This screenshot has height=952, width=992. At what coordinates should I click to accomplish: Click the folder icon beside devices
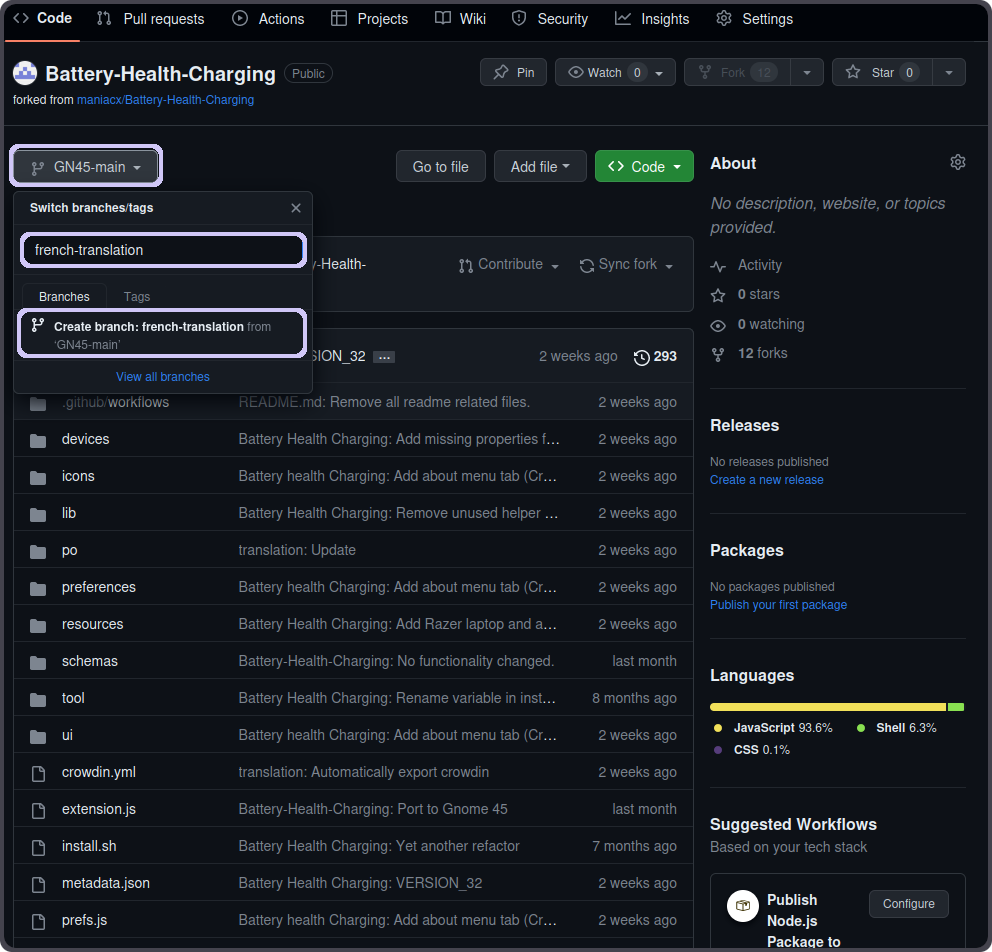38,439
